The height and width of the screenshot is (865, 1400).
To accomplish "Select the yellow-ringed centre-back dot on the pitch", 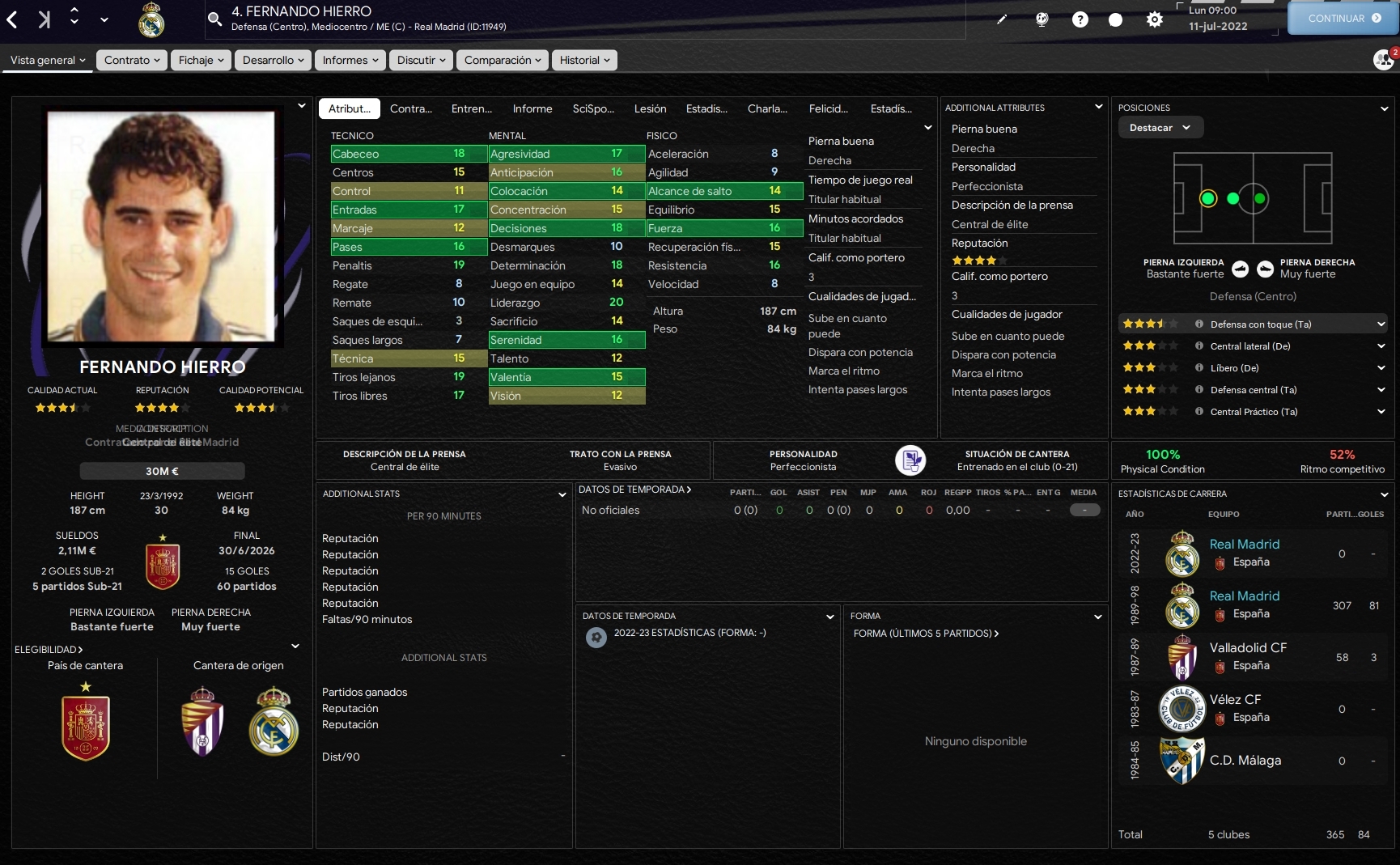I will coord(1207,198).
